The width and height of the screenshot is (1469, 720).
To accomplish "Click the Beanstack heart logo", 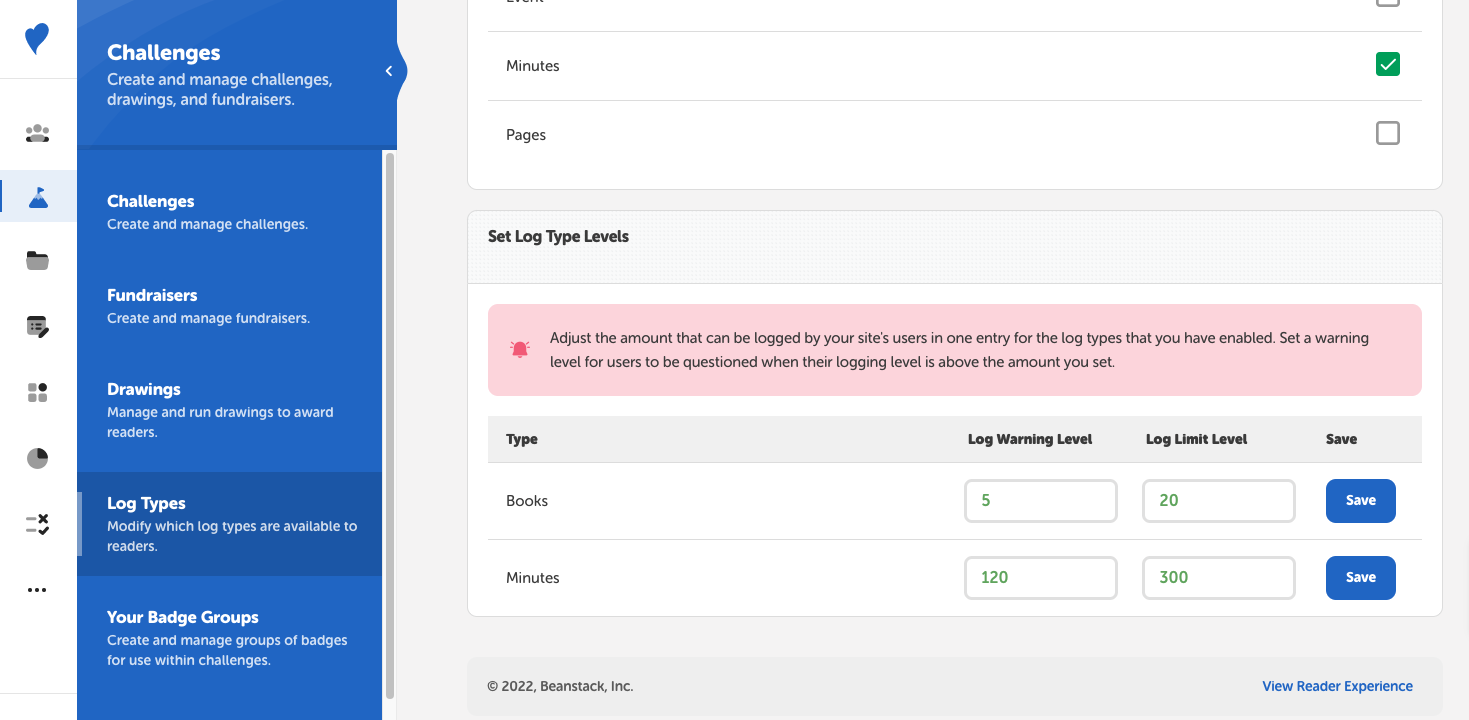I will (x=37, y=37).
